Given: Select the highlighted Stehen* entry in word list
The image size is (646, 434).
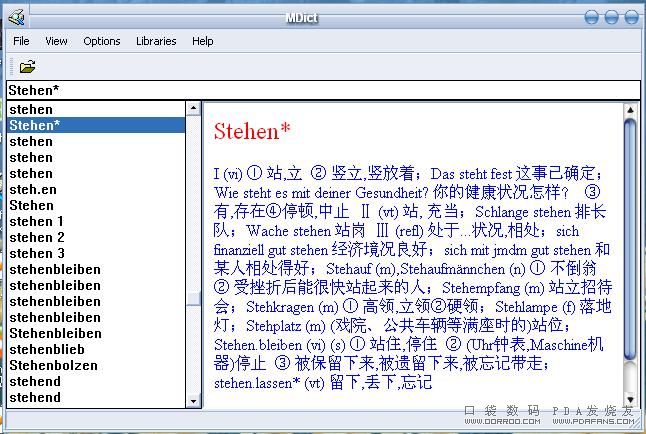Looking at the screenshot, I should coord(96,125).
